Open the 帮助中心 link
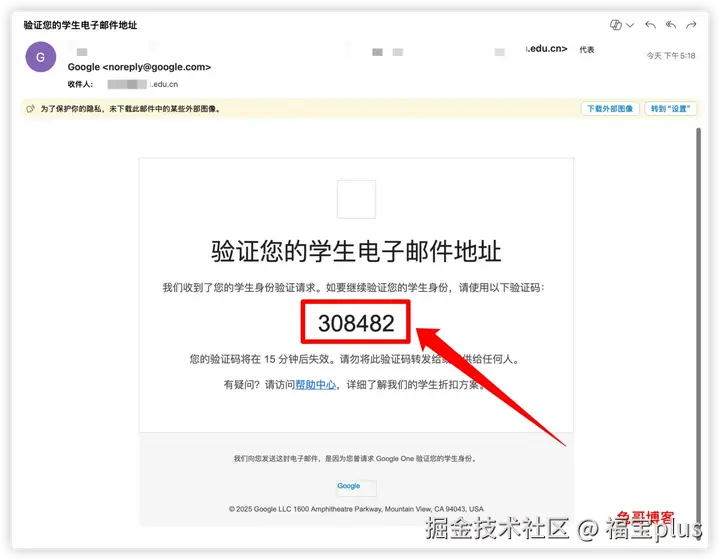 point(315,385)
